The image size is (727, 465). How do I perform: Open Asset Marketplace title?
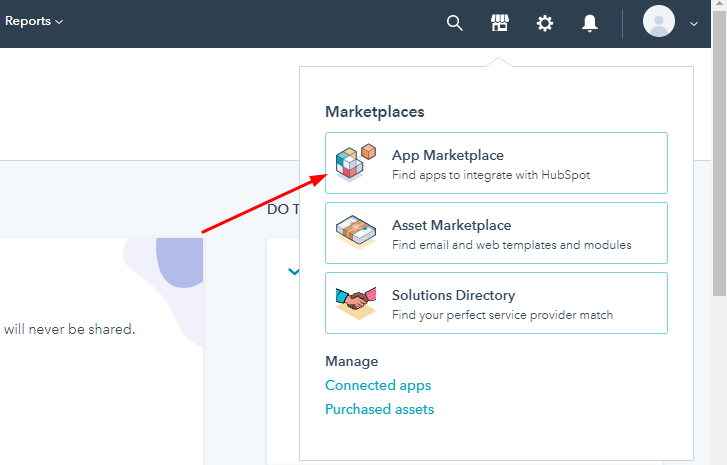(452, 225)
